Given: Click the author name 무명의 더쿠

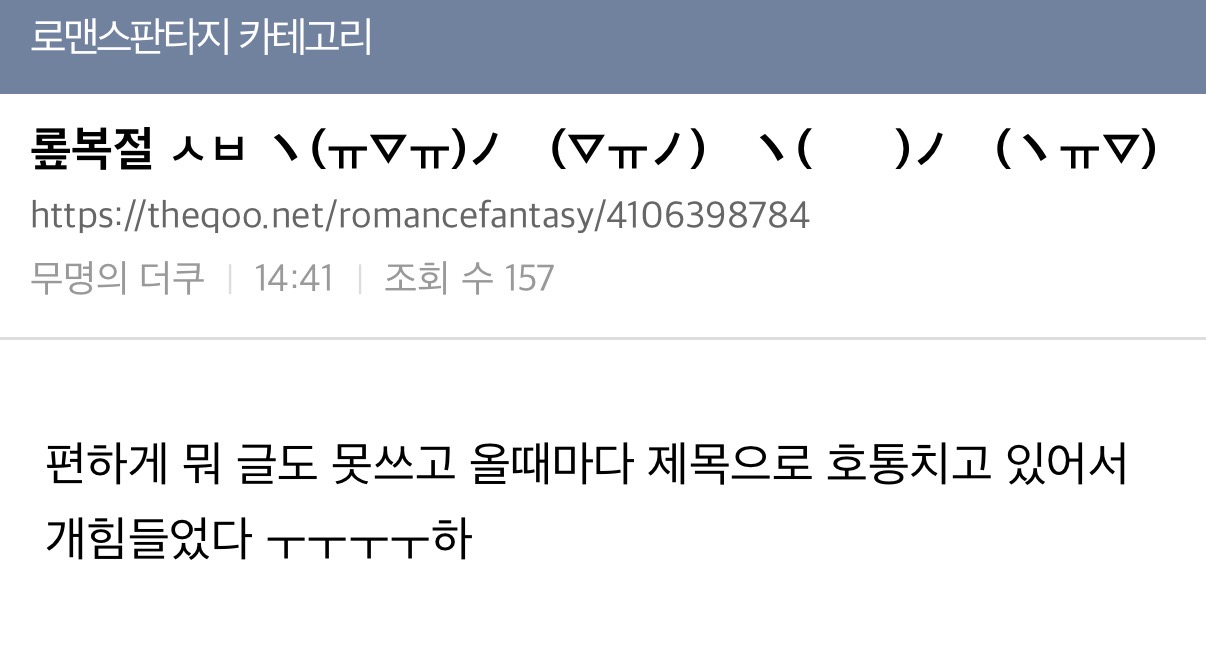Looking at the screenshot, I should [x=117, y=277].
